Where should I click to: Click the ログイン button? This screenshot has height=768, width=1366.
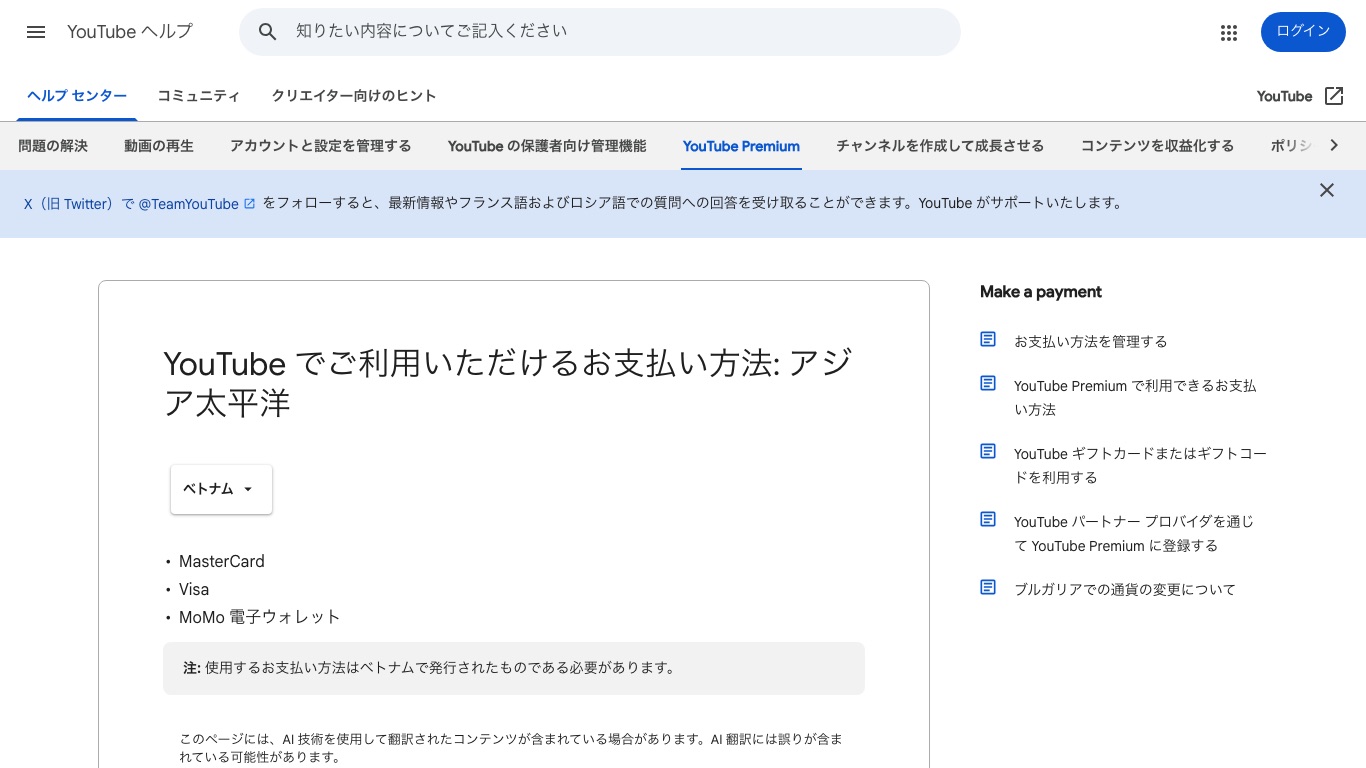(x=1303, y=32)
